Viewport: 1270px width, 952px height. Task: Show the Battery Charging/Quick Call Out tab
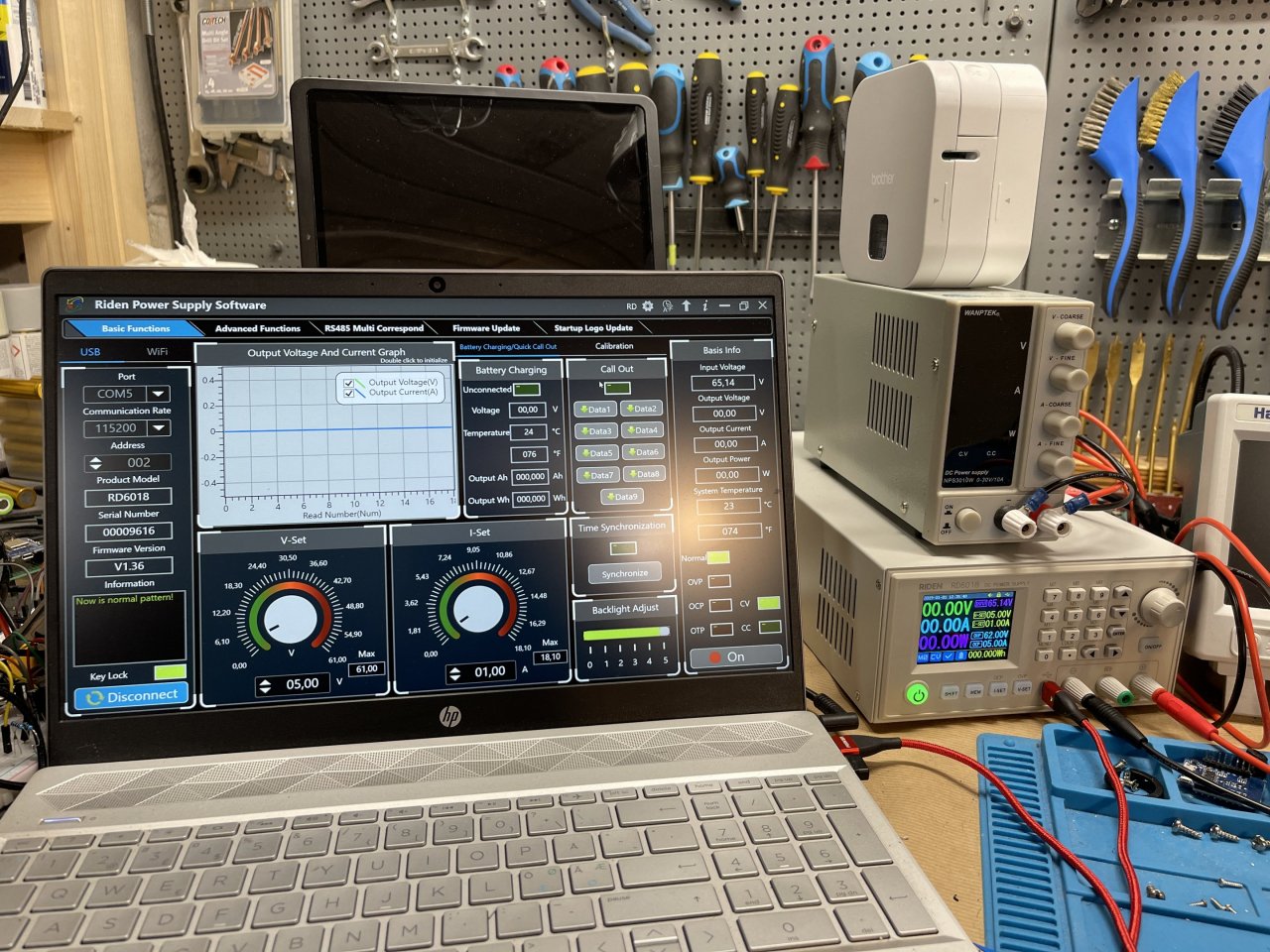point(508,347)
